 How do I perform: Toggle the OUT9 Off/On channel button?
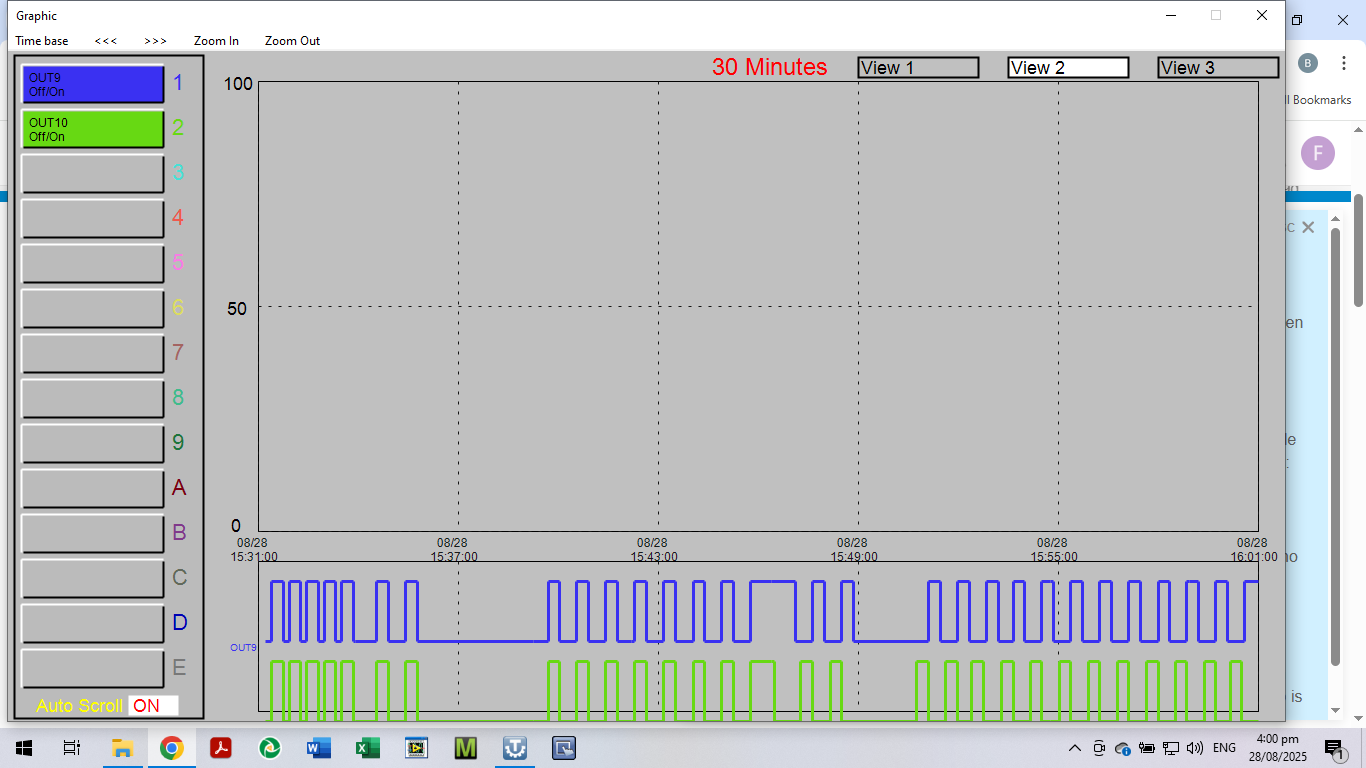pos(93,84)
